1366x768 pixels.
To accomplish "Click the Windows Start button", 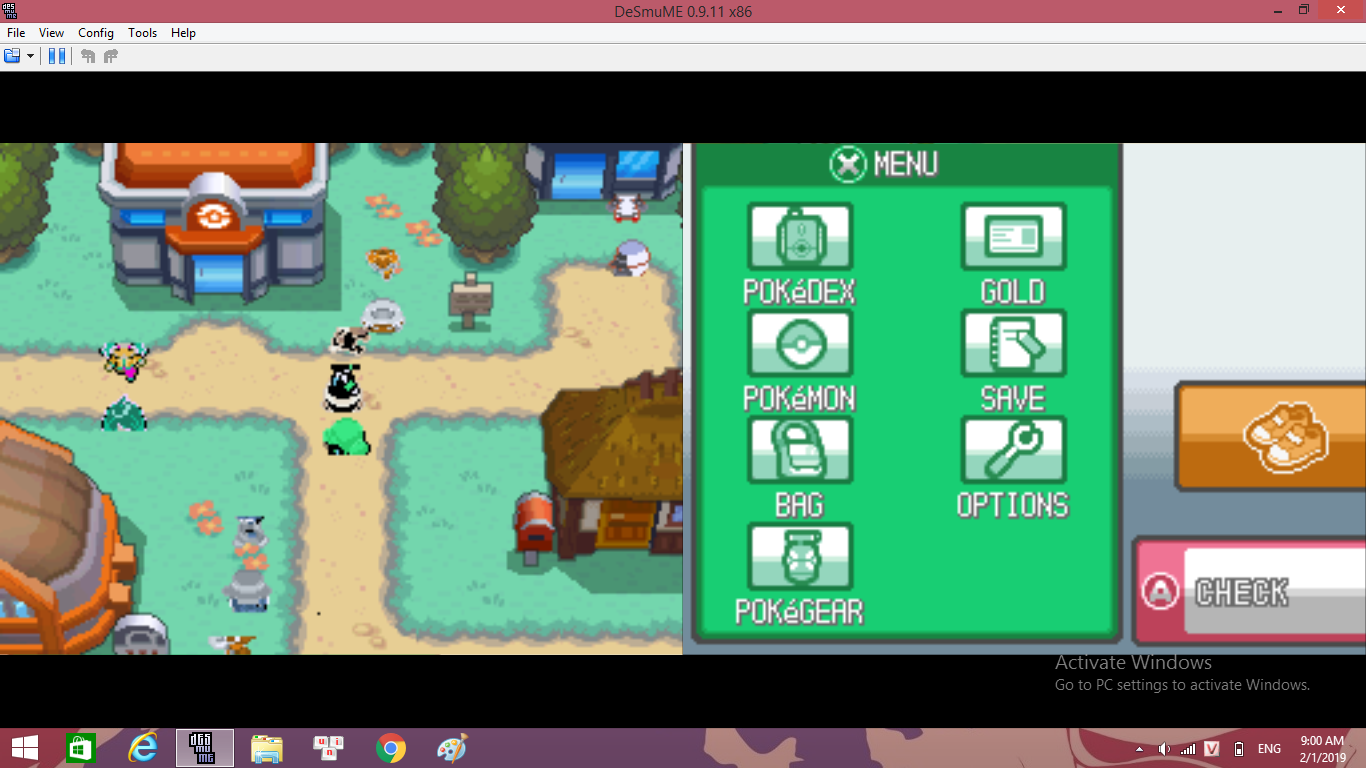I will click(24, 748).
